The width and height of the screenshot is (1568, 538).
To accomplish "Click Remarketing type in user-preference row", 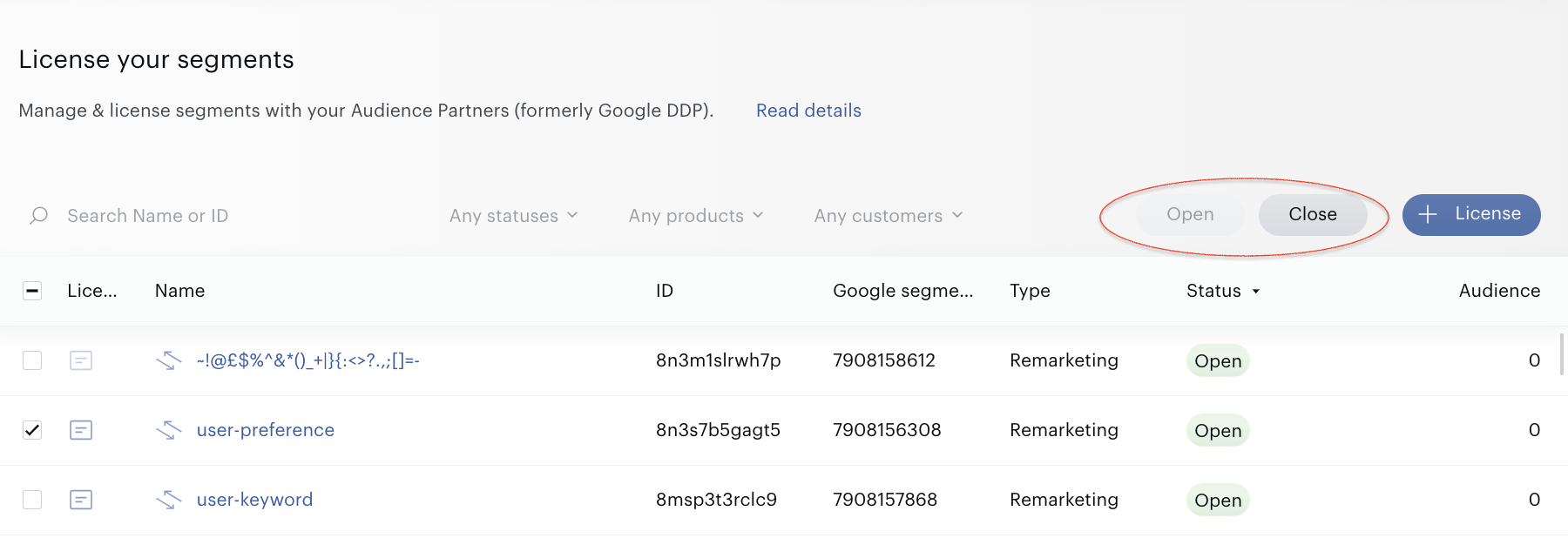I will (x=1064, y=430).
